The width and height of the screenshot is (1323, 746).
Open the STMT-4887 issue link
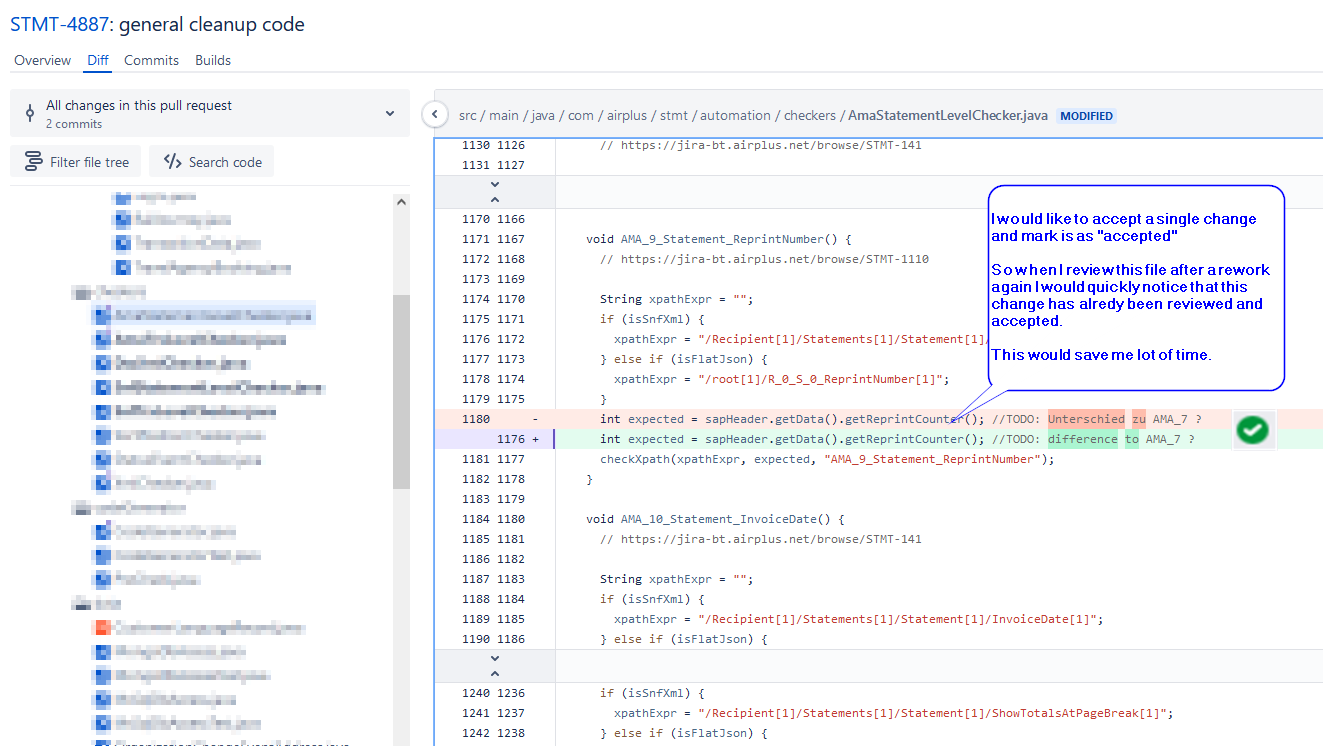55,24
